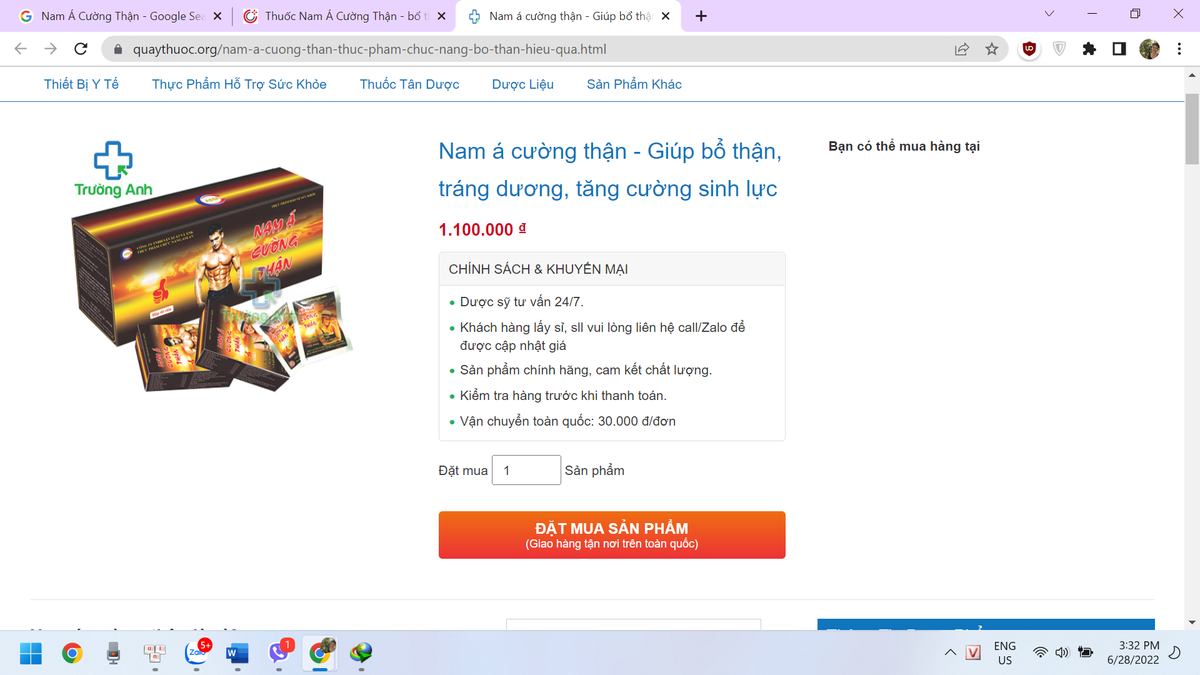Viewport: 1200px width, 675px height.
Task: Bookmark this page with star icon
Action: click(x=991, y=49)
